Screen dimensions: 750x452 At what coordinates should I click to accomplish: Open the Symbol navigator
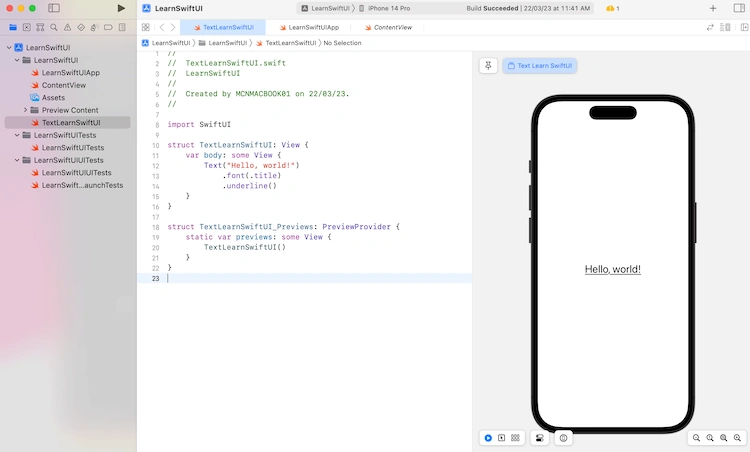coord(40,27)
